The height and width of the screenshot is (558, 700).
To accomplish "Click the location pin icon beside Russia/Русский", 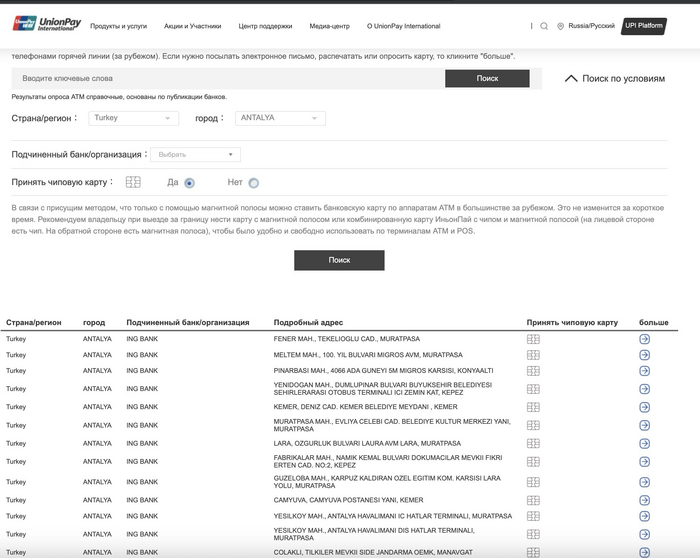I will 560,26.
